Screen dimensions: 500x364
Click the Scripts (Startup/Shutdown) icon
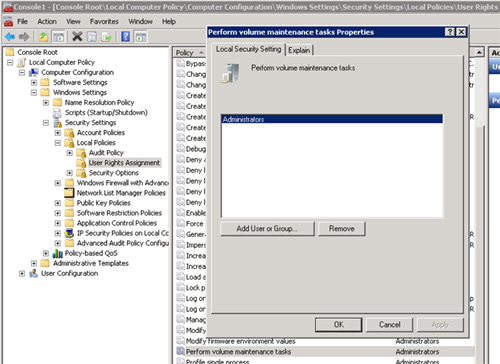click(57, 113)
